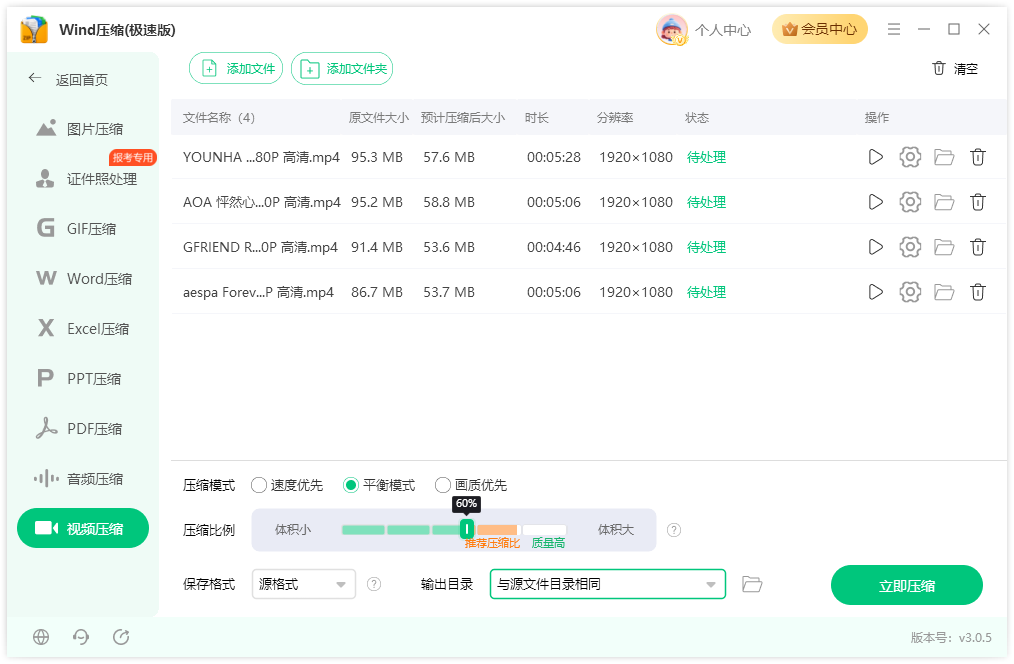This screenshot has width=1014, height=664.
Task: Select file name YOUNHA ...80P 高清.mp4
Action: 261,157
